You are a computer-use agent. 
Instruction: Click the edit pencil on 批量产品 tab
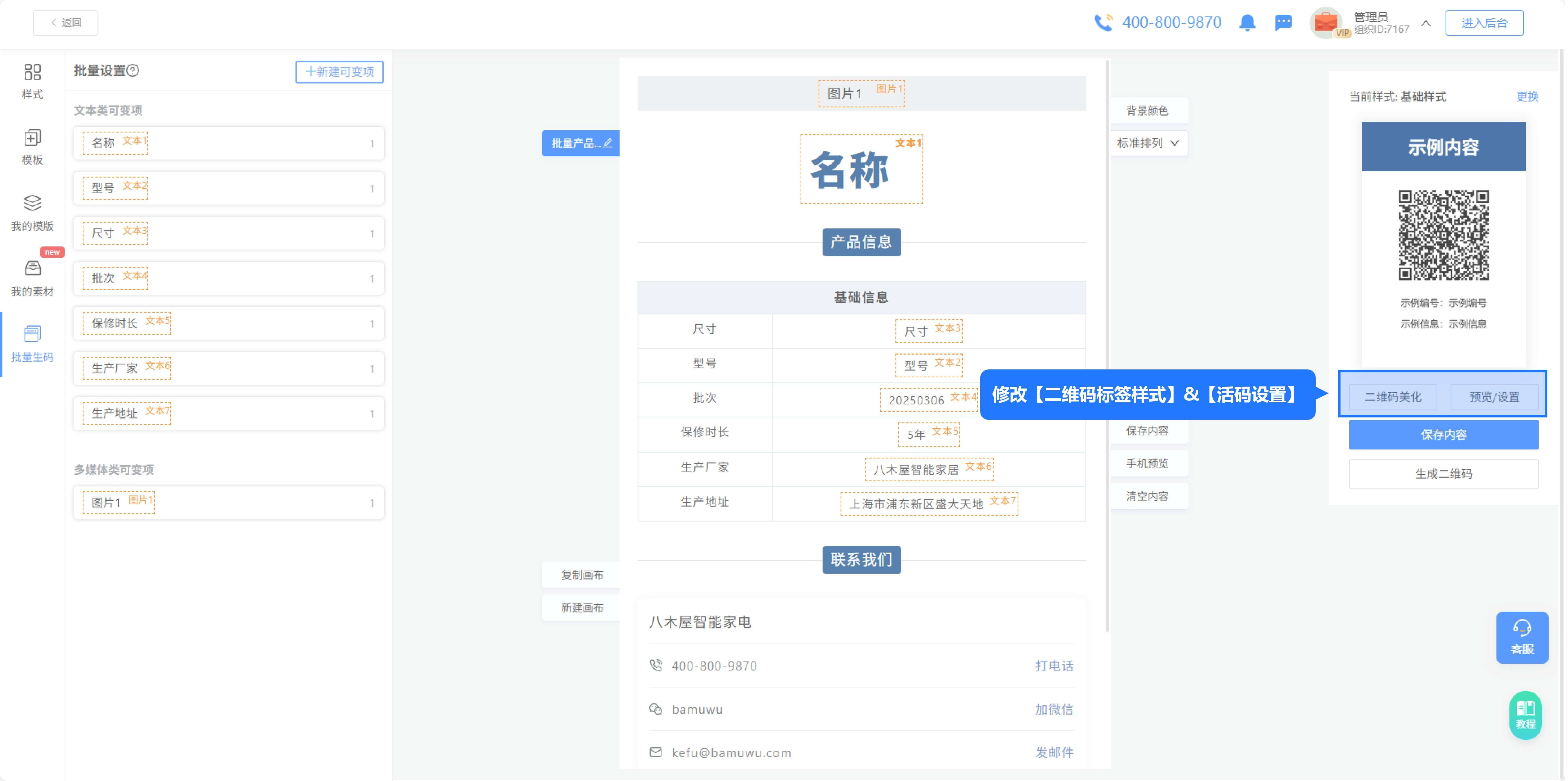coord(608,143)
